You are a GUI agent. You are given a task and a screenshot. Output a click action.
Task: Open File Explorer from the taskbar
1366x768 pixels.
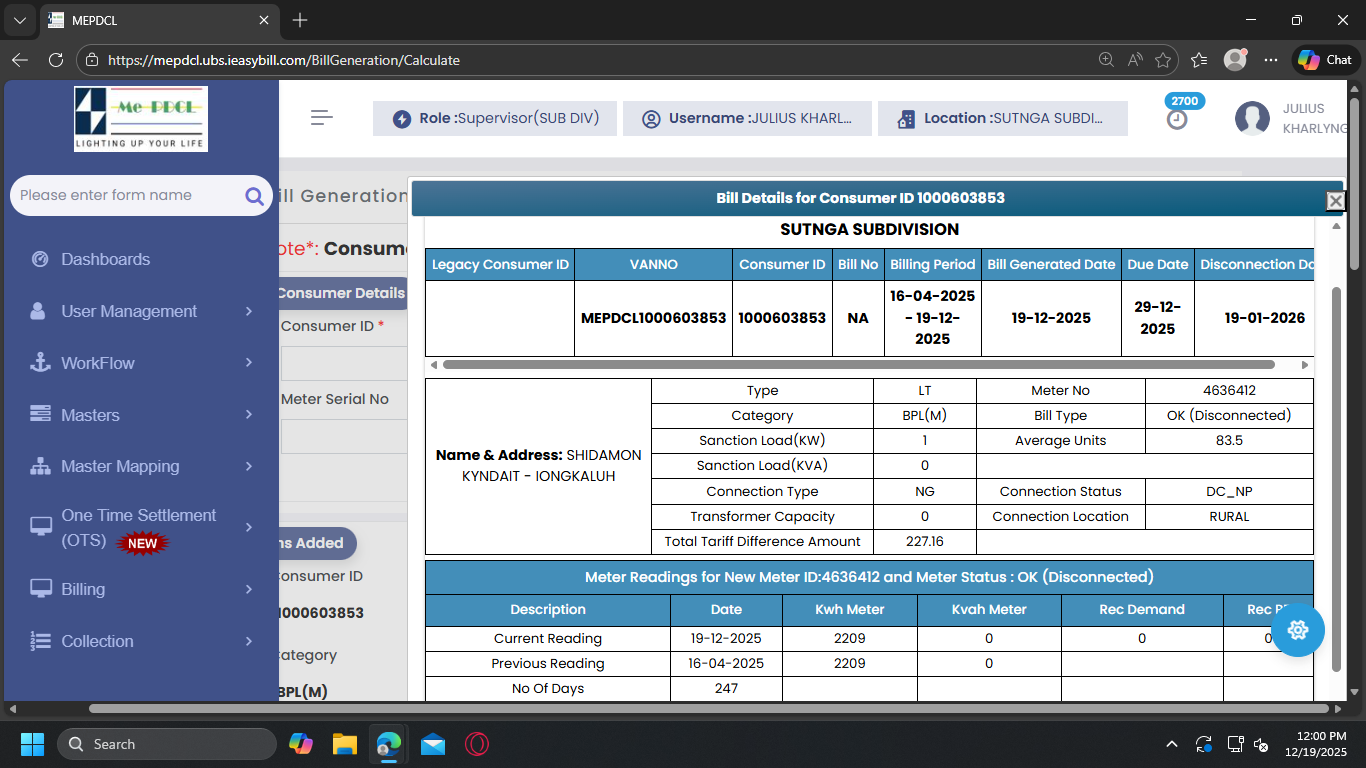point(345,744)
